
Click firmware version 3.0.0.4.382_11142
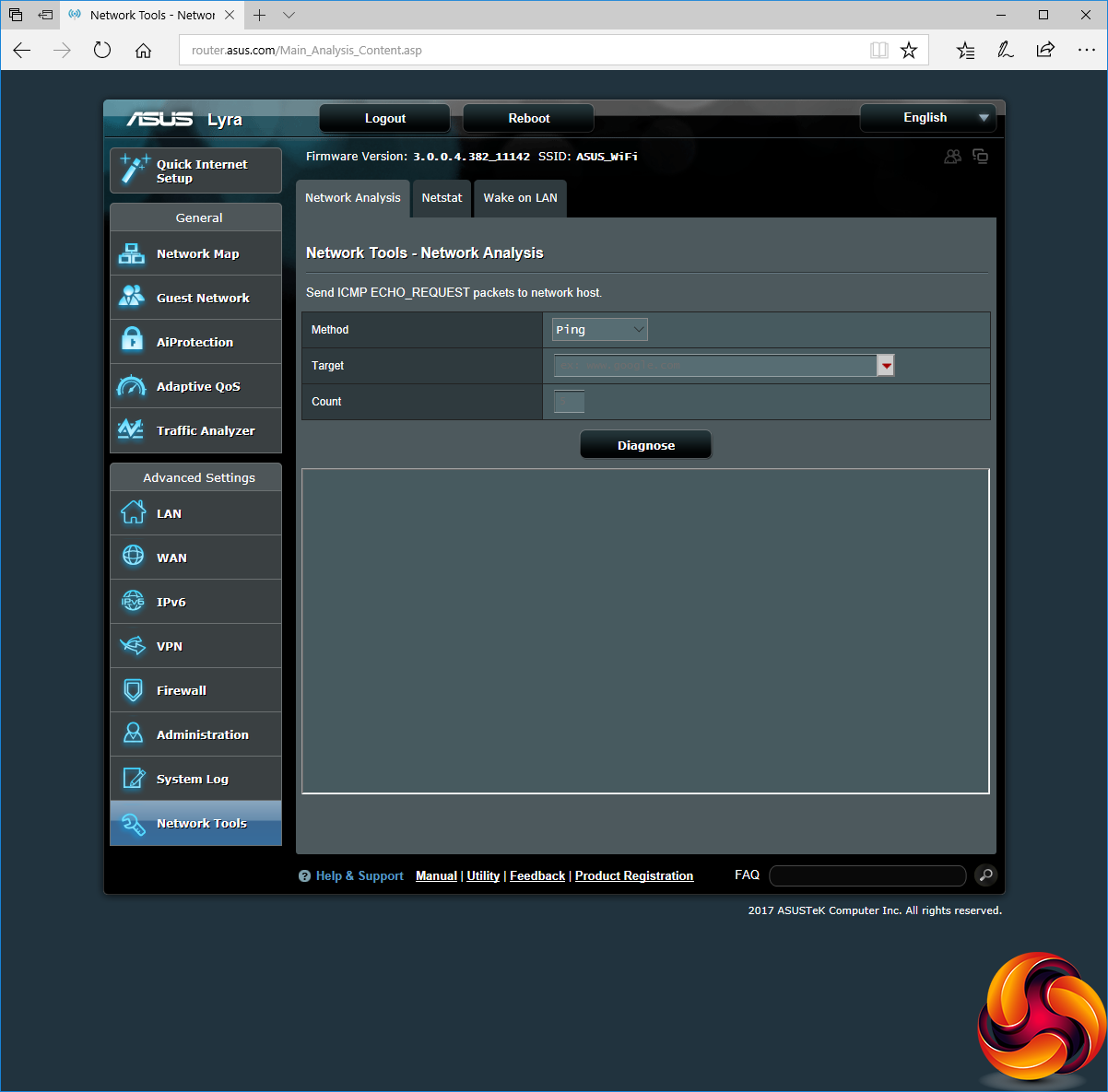471,157
